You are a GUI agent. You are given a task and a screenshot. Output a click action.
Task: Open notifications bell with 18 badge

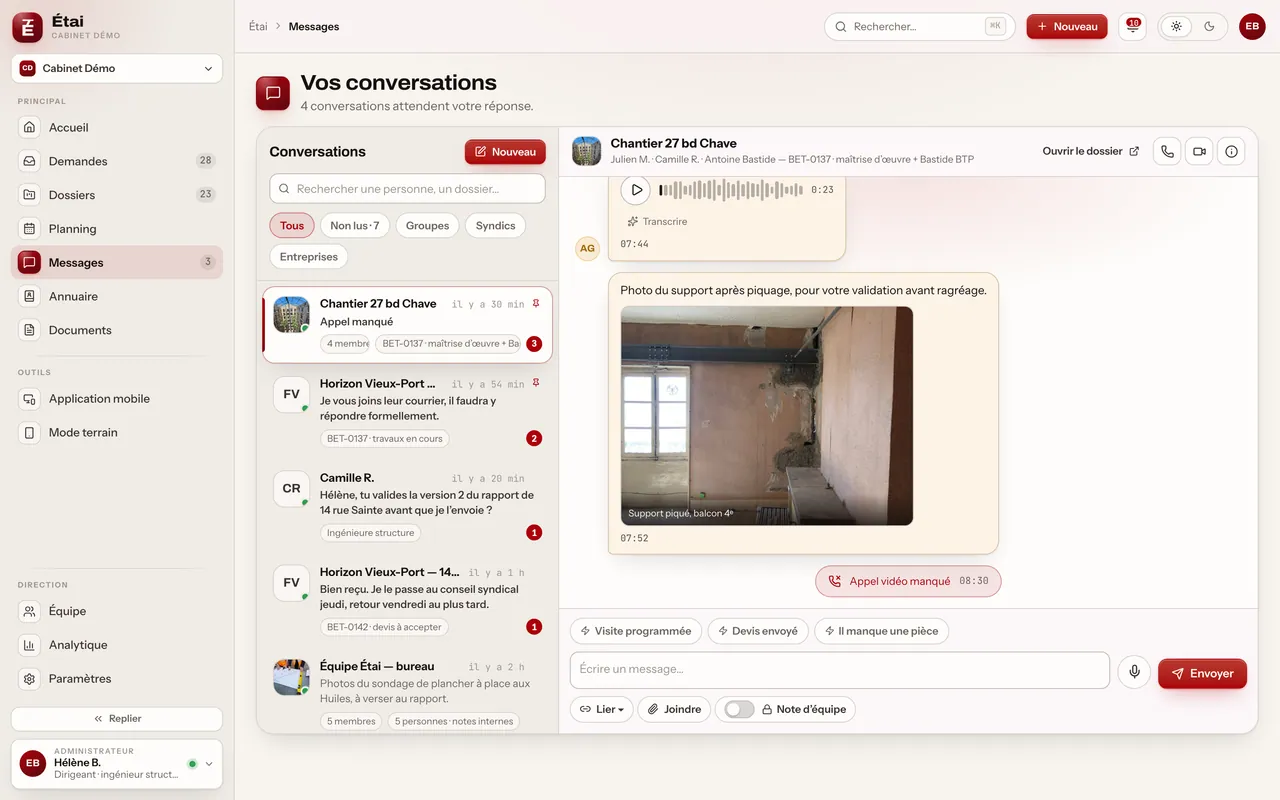pyautogui.click(x=1133, y=27)
